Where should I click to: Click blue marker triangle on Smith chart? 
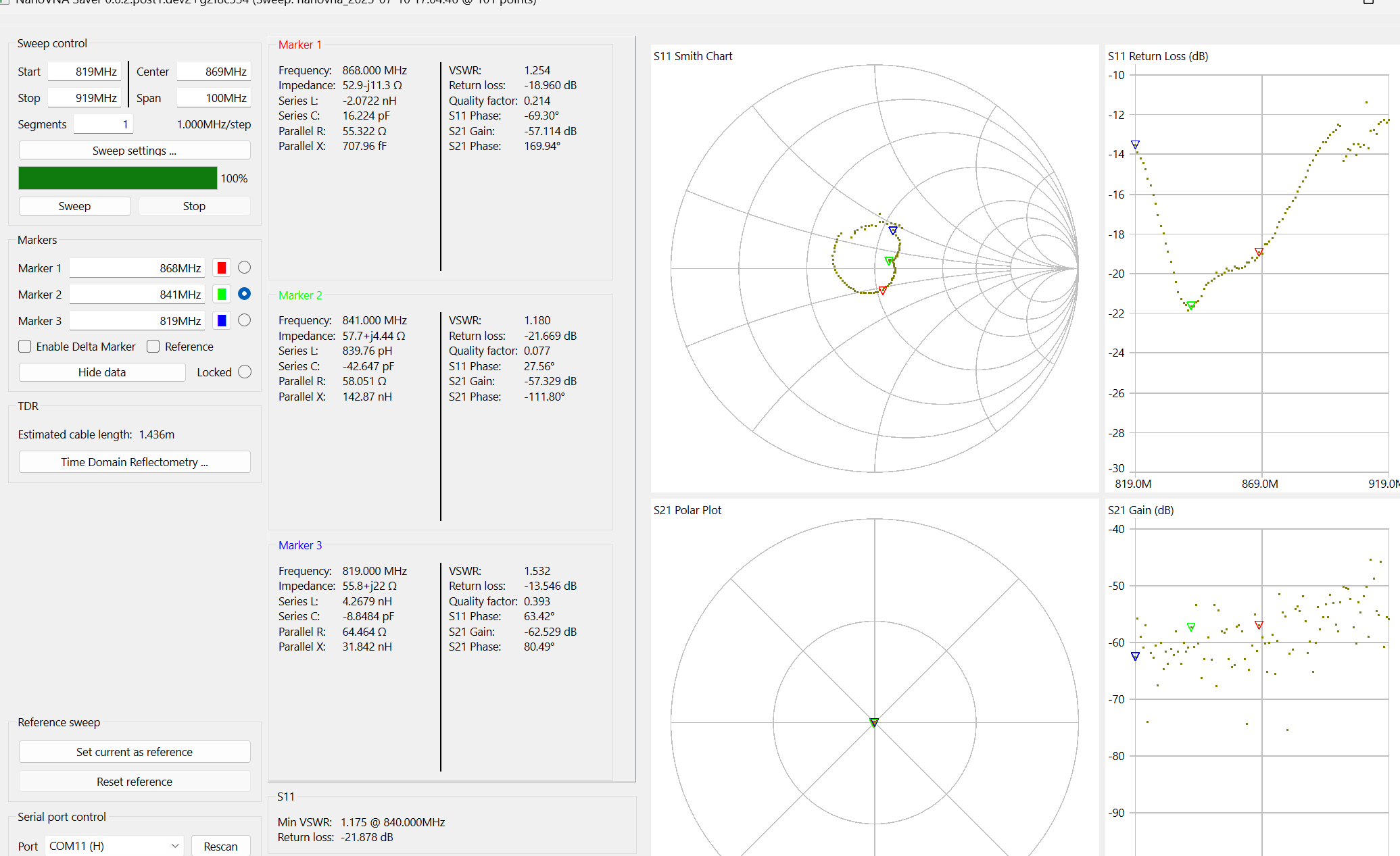[x=893, y=231]
